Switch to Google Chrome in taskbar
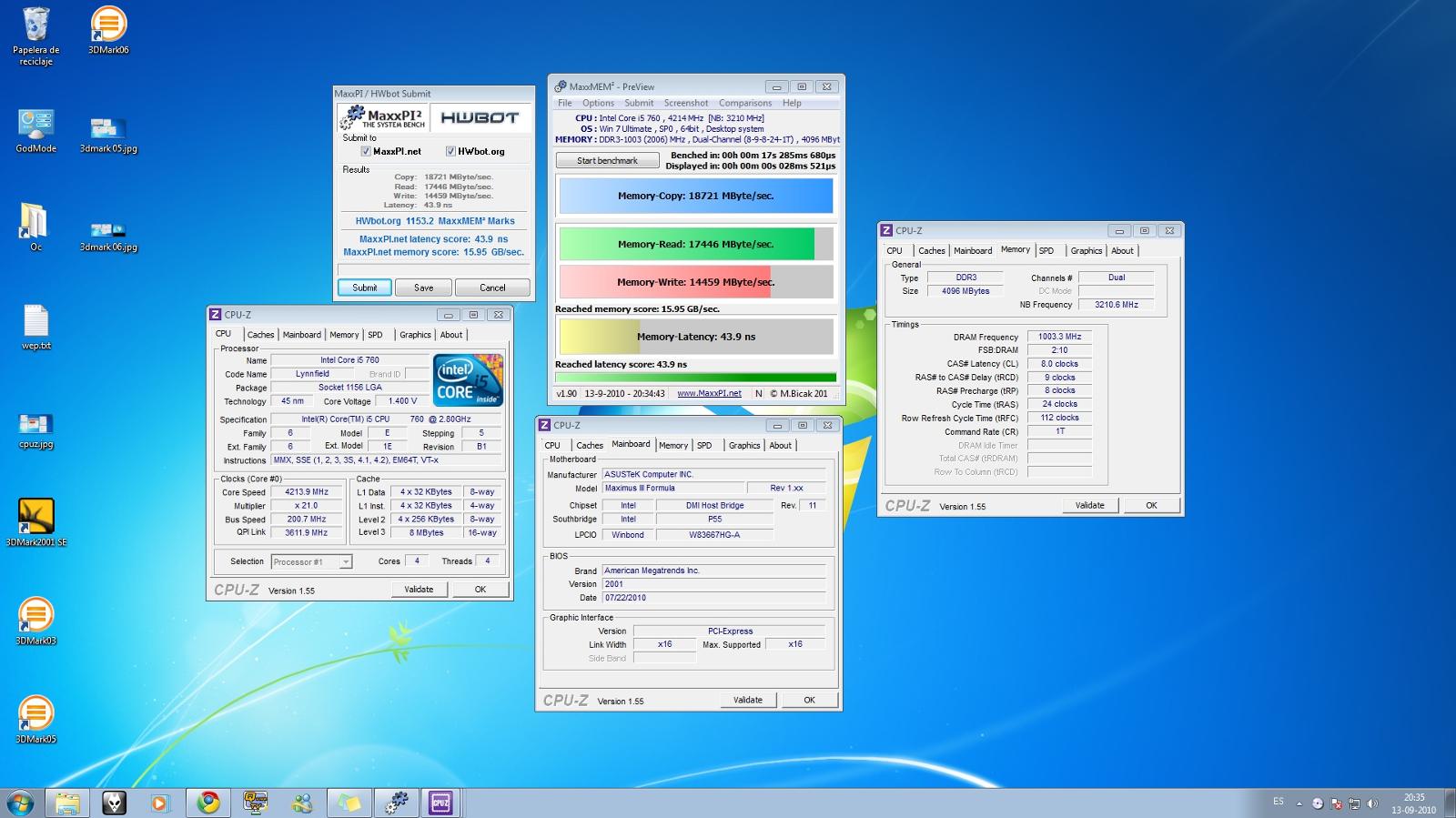 [209, 803]
